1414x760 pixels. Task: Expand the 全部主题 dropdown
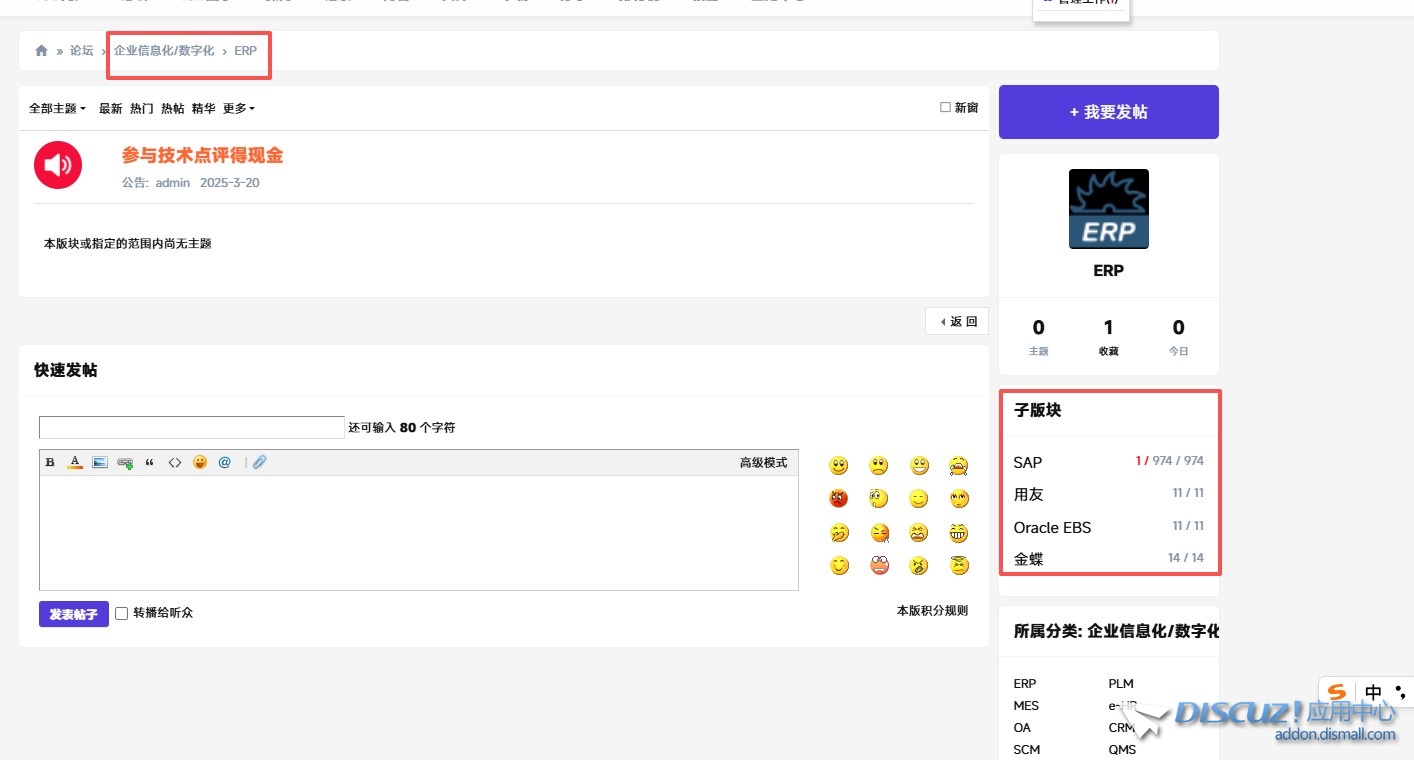tap(57, 109)
